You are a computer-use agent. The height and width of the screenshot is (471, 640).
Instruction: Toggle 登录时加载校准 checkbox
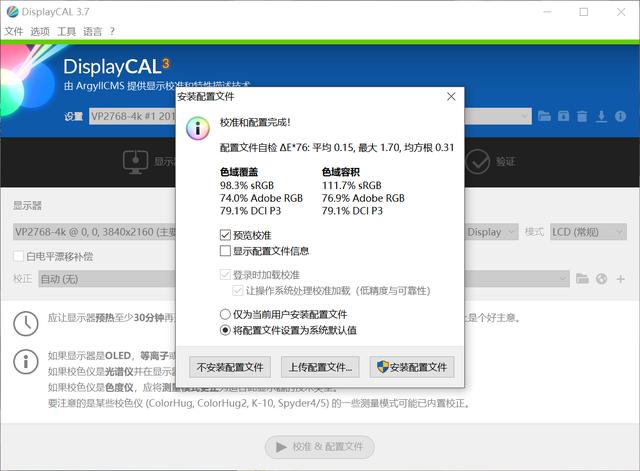coord(225,275)
